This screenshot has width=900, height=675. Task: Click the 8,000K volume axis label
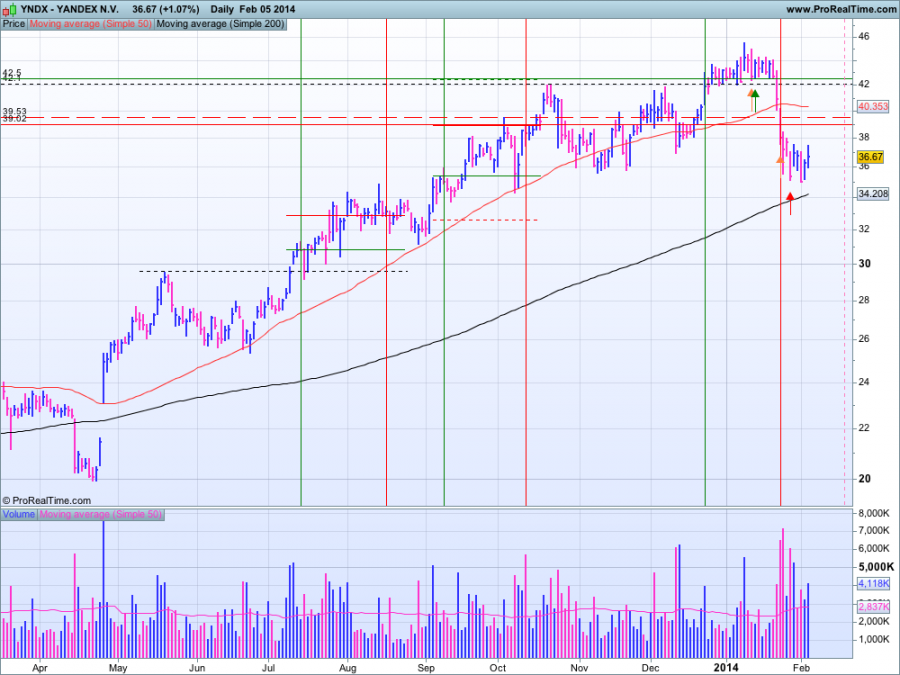pos(874,513)
